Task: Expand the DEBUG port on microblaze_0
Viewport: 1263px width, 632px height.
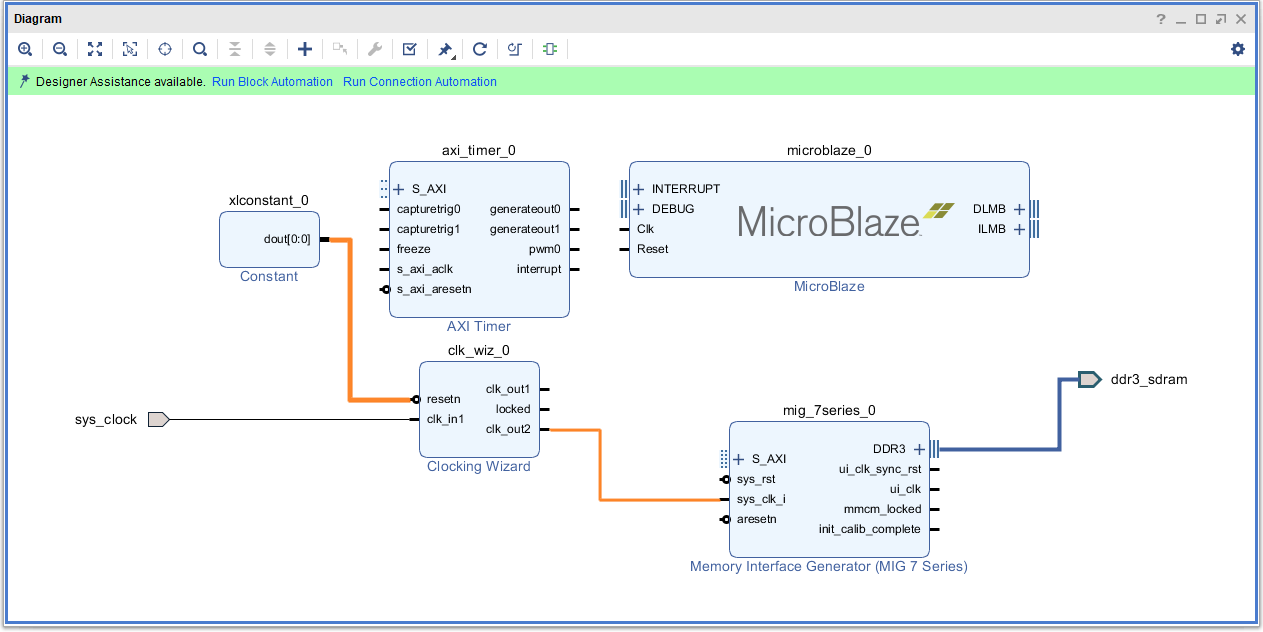Action: [638, 209]
